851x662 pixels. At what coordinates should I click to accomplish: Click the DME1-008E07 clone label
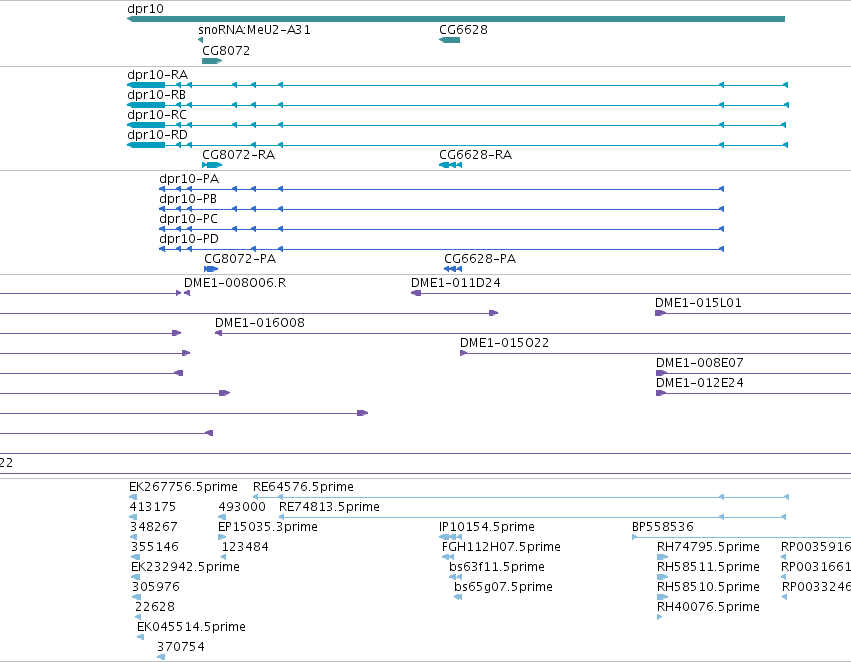(x=700, y=363)
